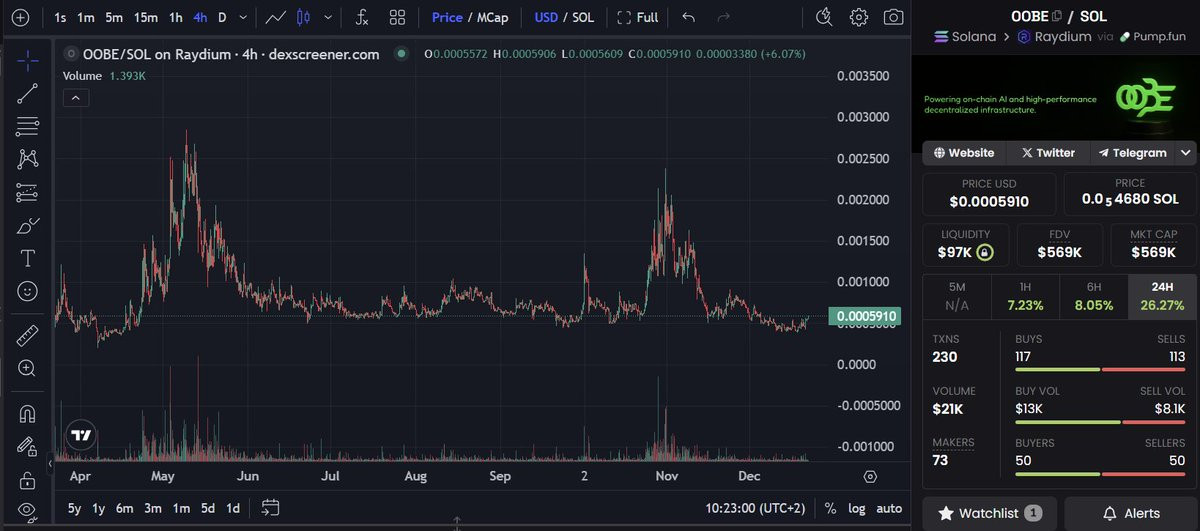The image size is (1200, 531).
Task: Click the current price label 0.0005910 on axis
Action: click(x=864, y=316)
